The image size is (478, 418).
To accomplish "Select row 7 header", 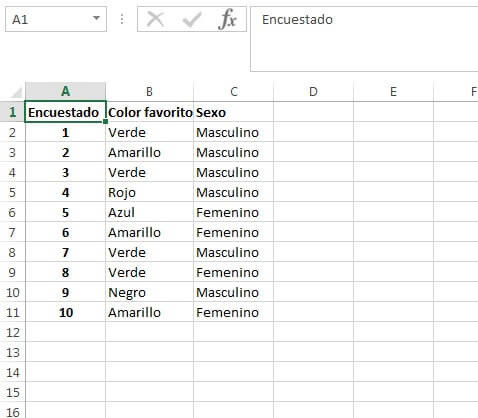I will [x=13, y=232].
